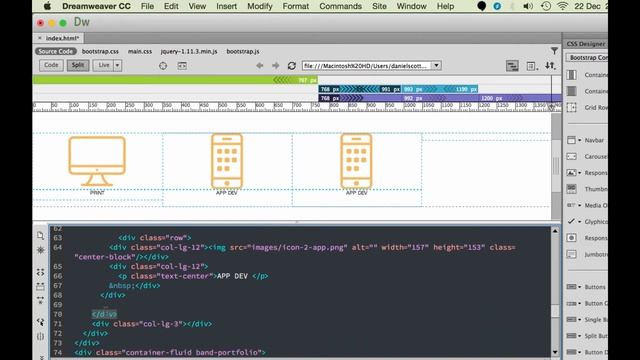Screen dimensions: 640x360
Task: Expand all code icon in code toolbar
Action: pyautogui.click(x=40, y=300)
